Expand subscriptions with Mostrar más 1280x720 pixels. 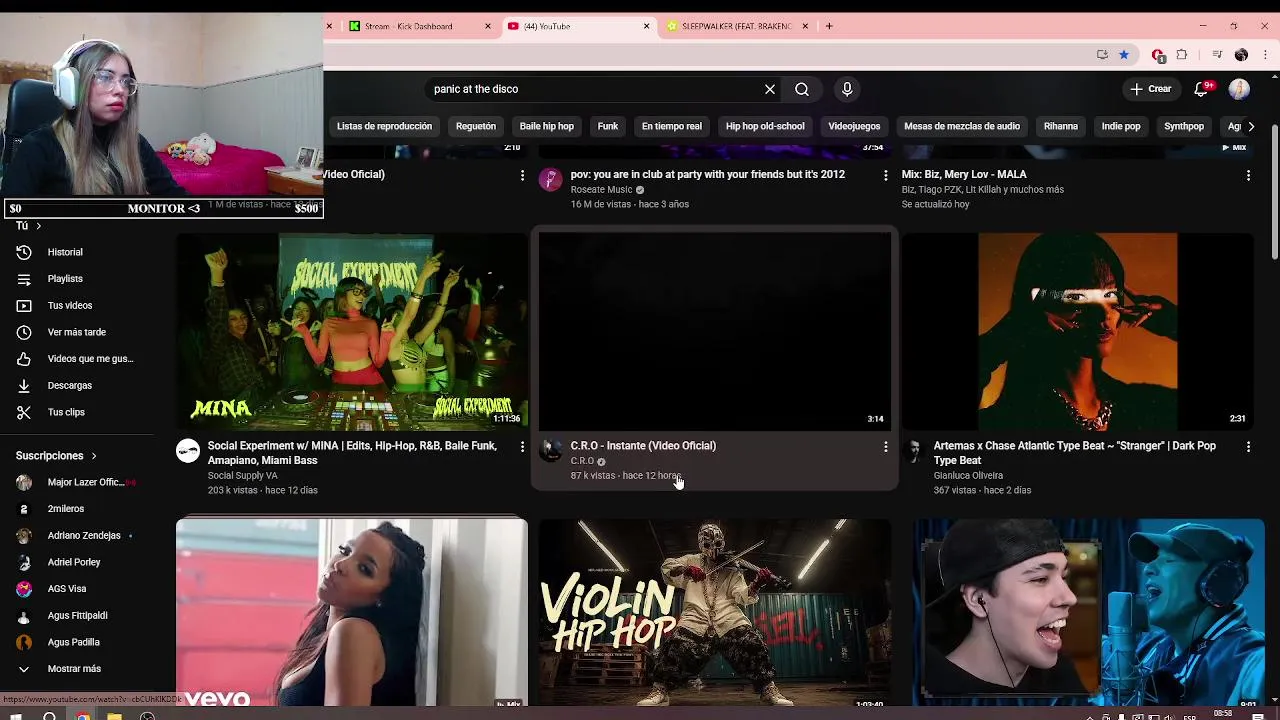click(x=74, y=669)
